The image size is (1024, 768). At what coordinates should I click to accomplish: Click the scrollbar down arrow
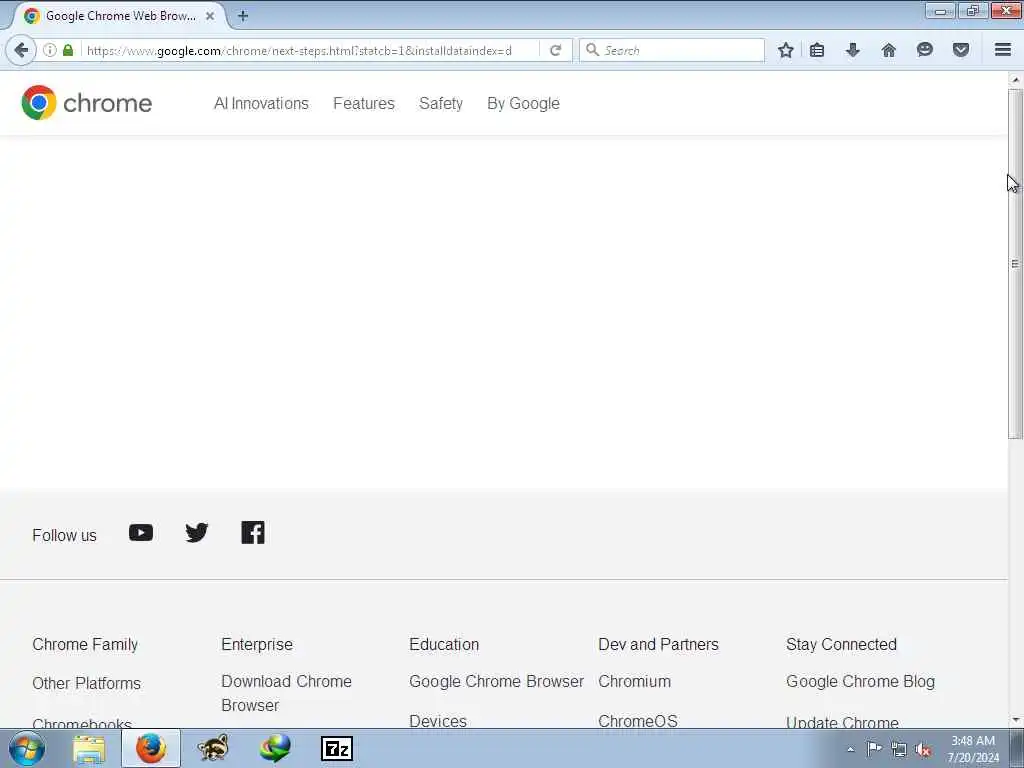(1016, 720)
